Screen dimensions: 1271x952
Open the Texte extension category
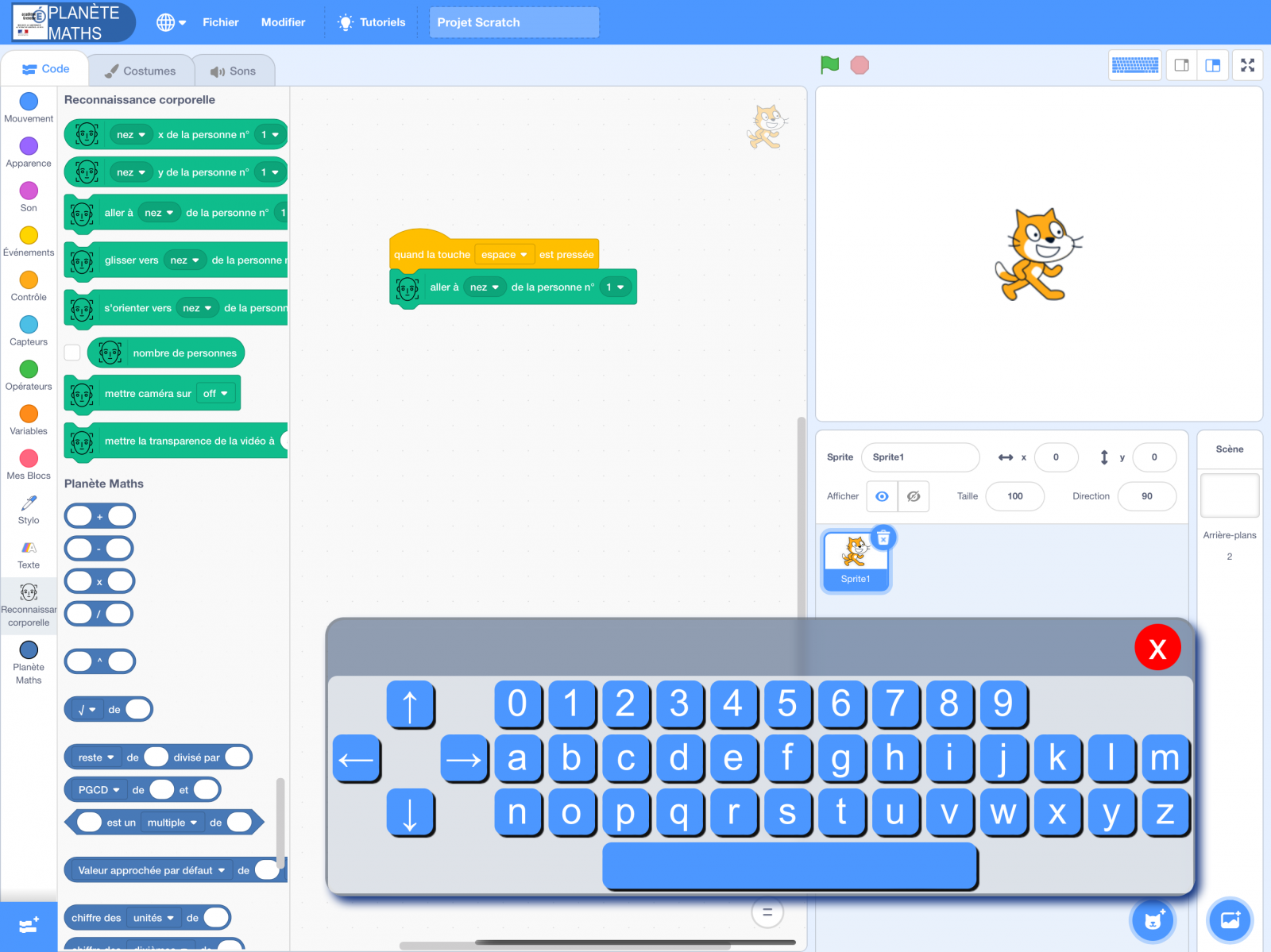pos(29,554)
